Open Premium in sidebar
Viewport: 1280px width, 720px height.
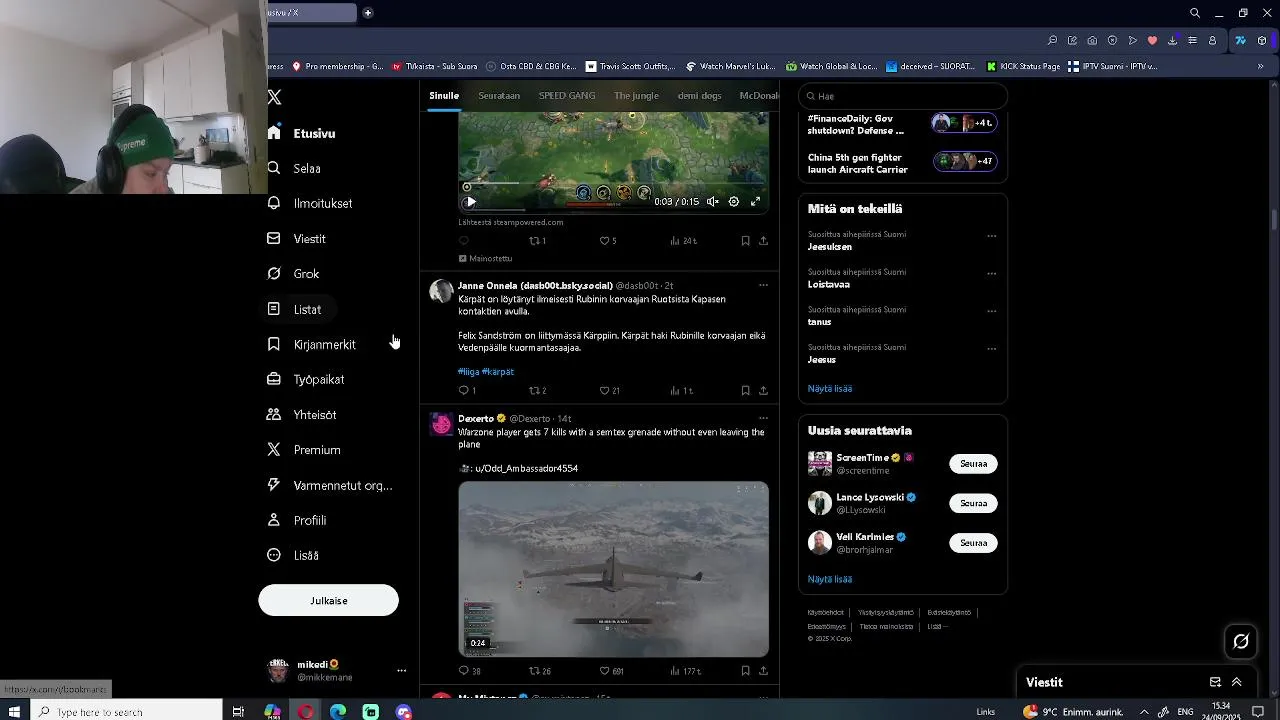304,450
